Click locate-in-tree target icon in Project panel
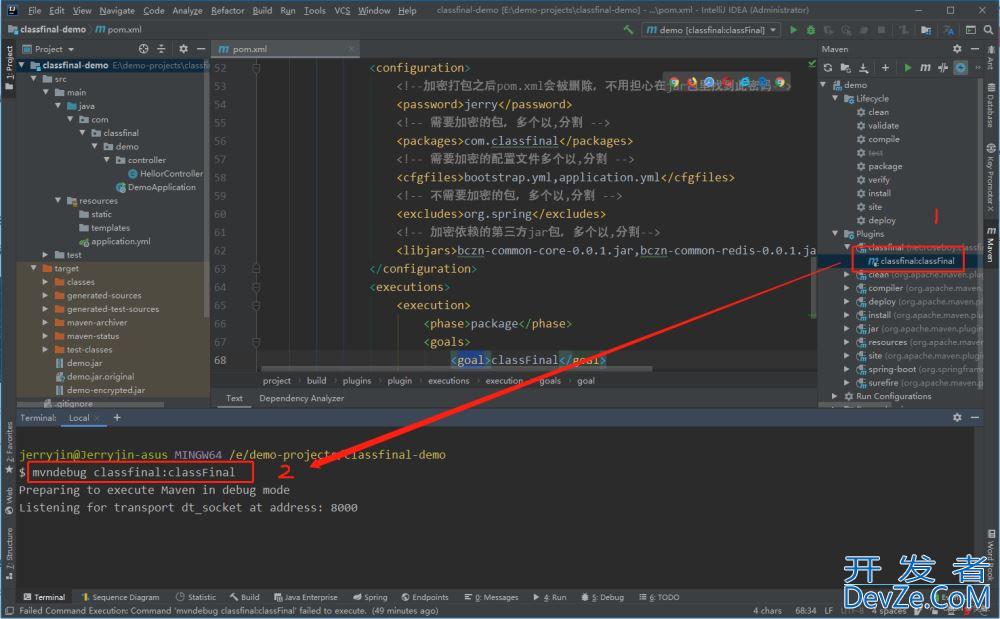This screenshot has width=1000, height=619. 143,49
